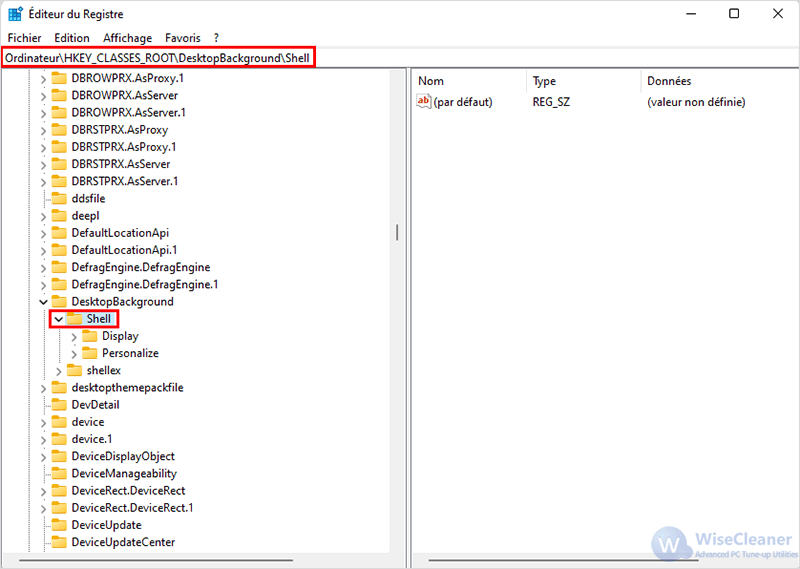Select the DBRSTPRX.AsProxy folder icon

tap(59, 130)
